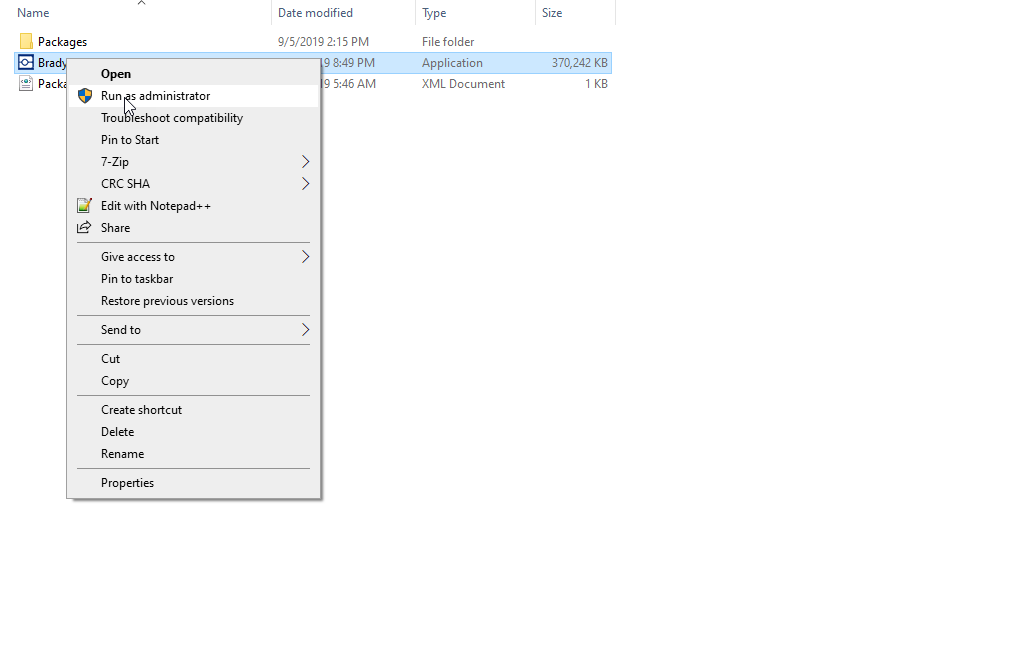1009x657 pixels.
Task: Choose Pin to Start
Action: (x=130, y=140)
